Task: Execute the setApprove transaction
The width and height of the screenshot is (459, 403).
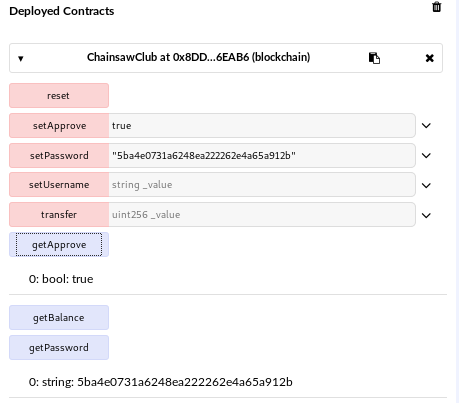Action: click(x=59, y=126)
